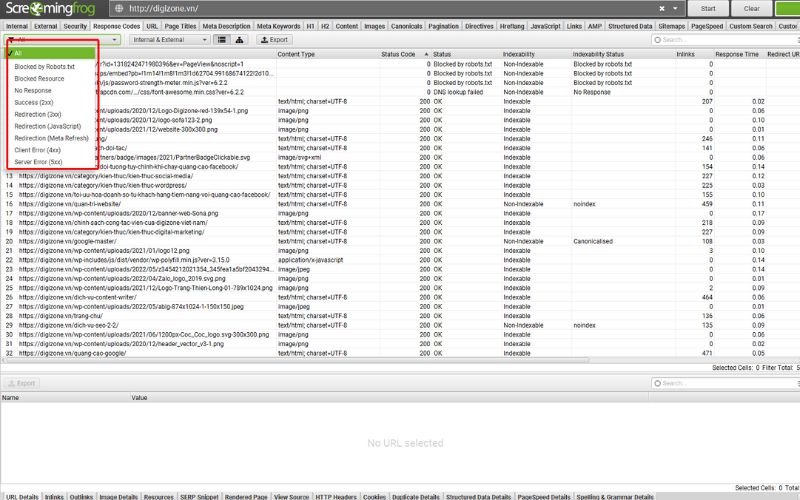Click the Screaming Frog logo
This screenshot has height=500, width=800.
(51, 9)
